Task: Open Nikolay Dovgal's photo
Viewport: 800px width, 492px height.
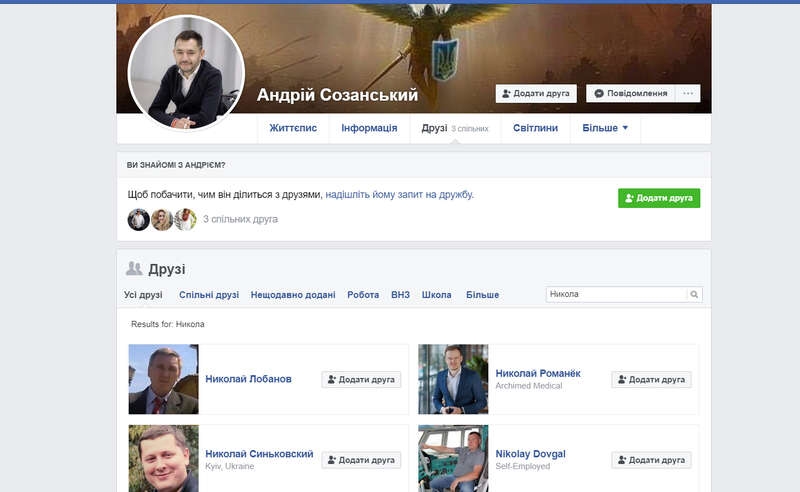Action: point(453,459)
